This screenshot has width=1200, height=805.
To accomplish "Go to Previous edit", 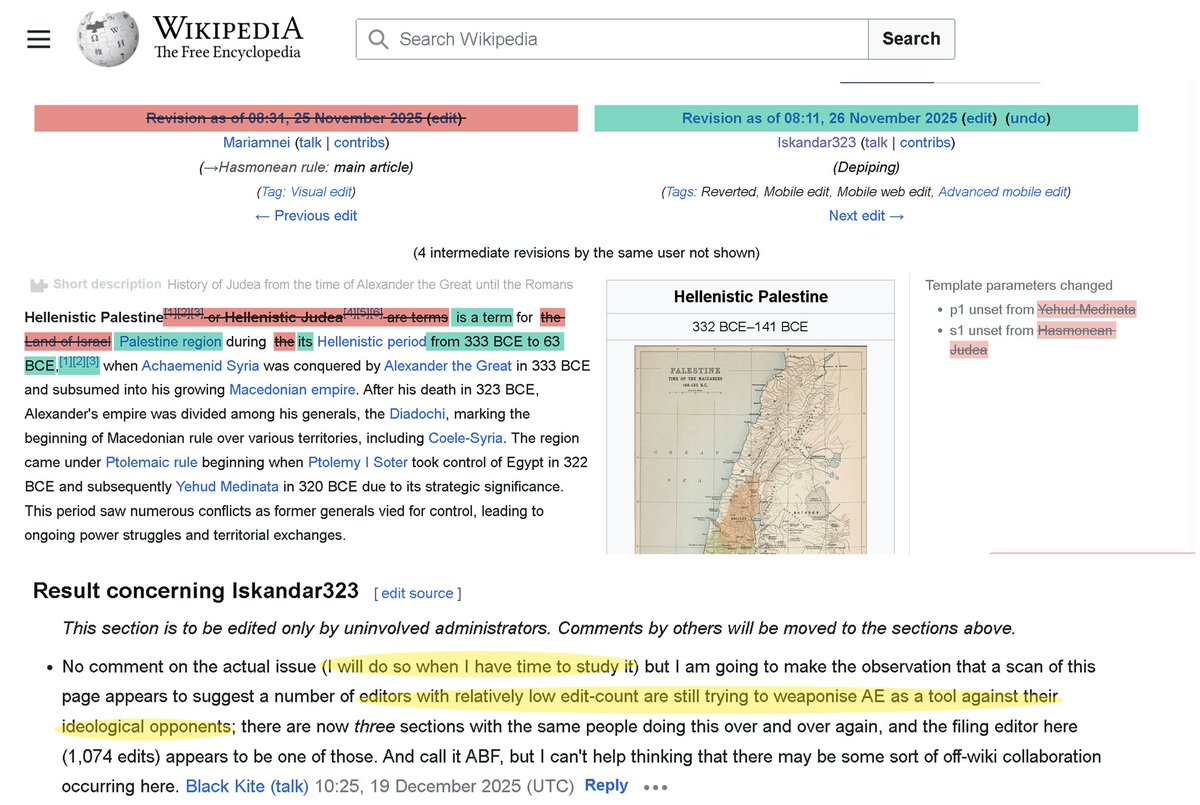I will pyautogui.click(x=306, y=215).
